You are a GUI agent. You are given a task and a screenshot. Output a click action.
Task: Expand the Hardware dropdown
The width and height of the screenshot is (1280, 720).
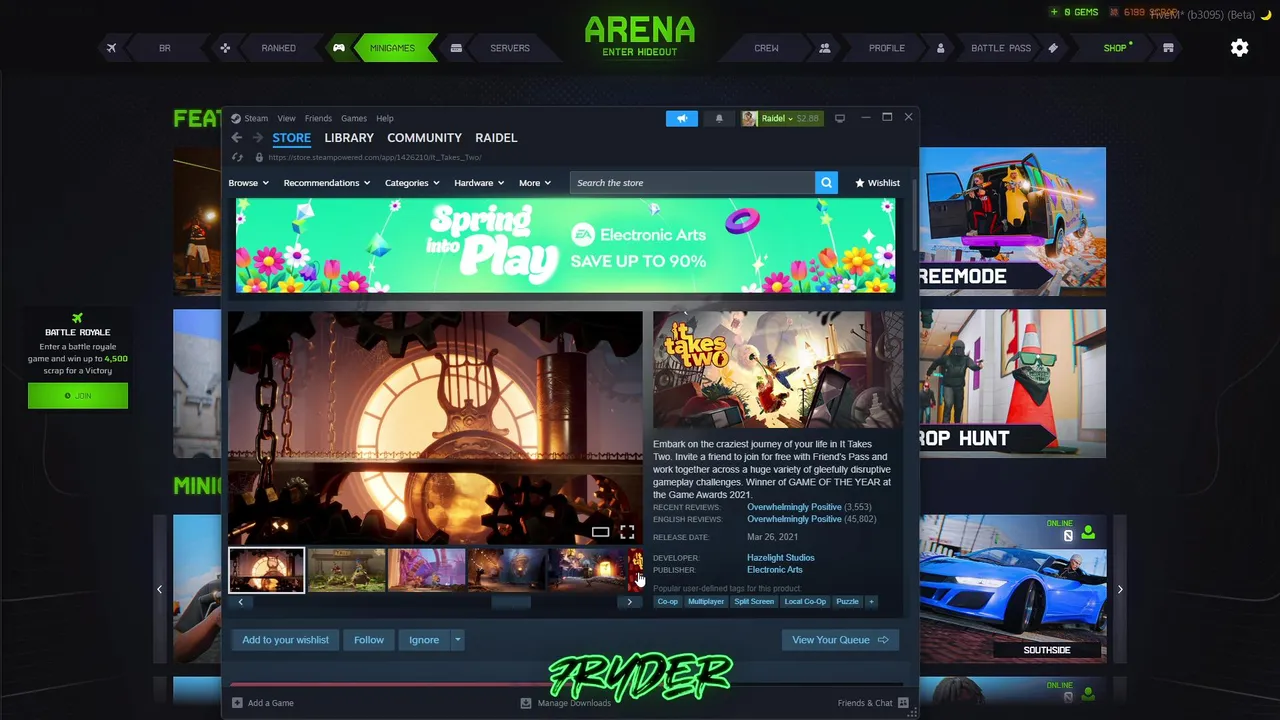(479, 183)
